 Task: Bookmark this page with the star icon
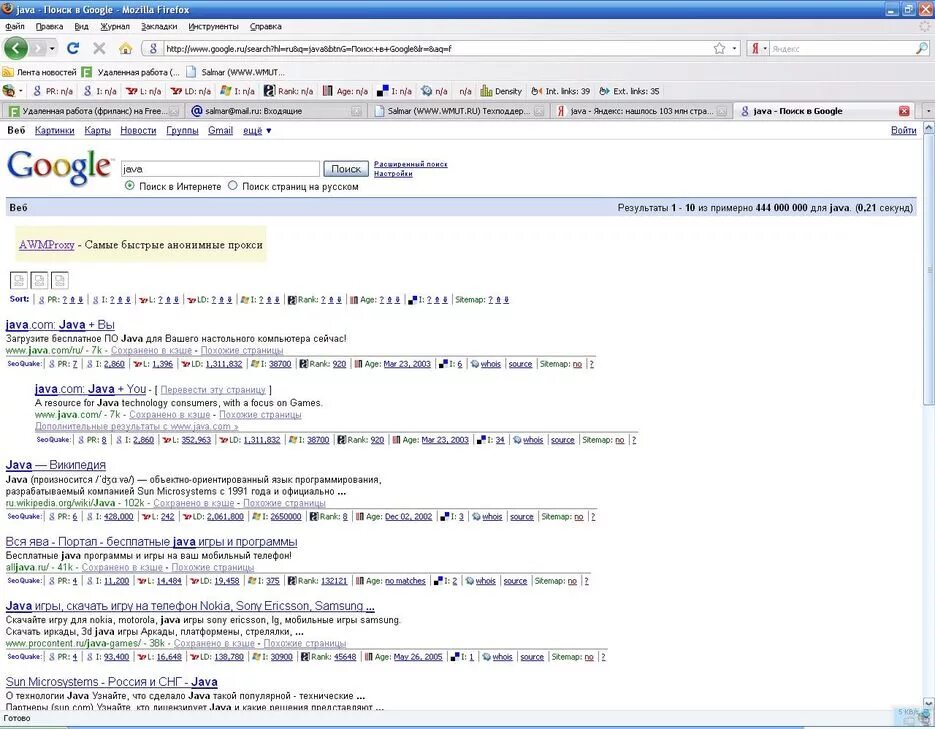coord(720,48)
